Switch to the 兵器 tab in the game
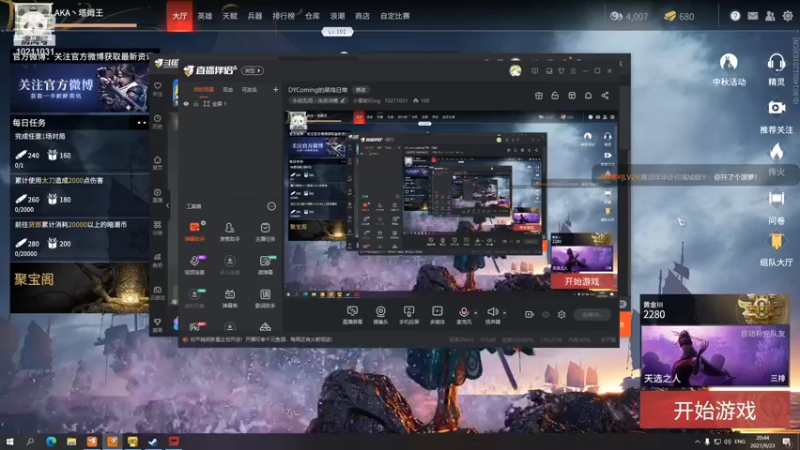800x450 pixels. [255, 16]
